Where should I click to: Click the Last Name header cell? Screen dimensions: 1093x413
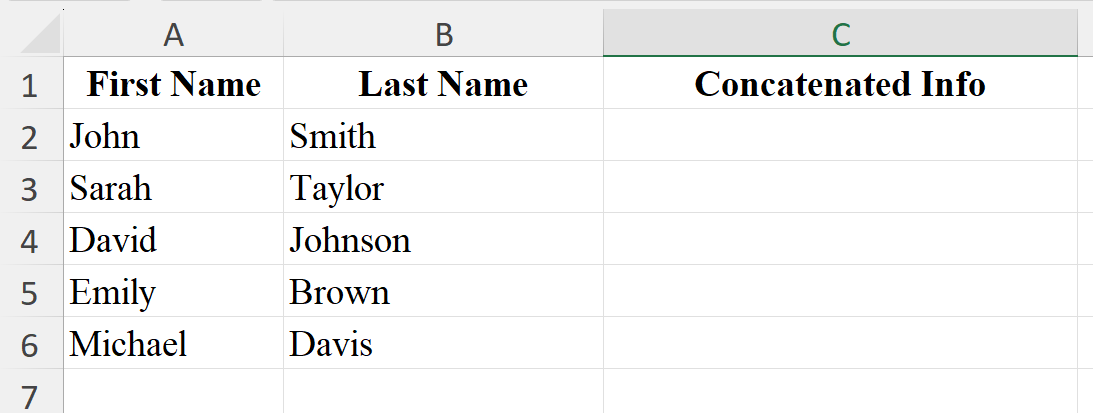[x=443, y=85]
